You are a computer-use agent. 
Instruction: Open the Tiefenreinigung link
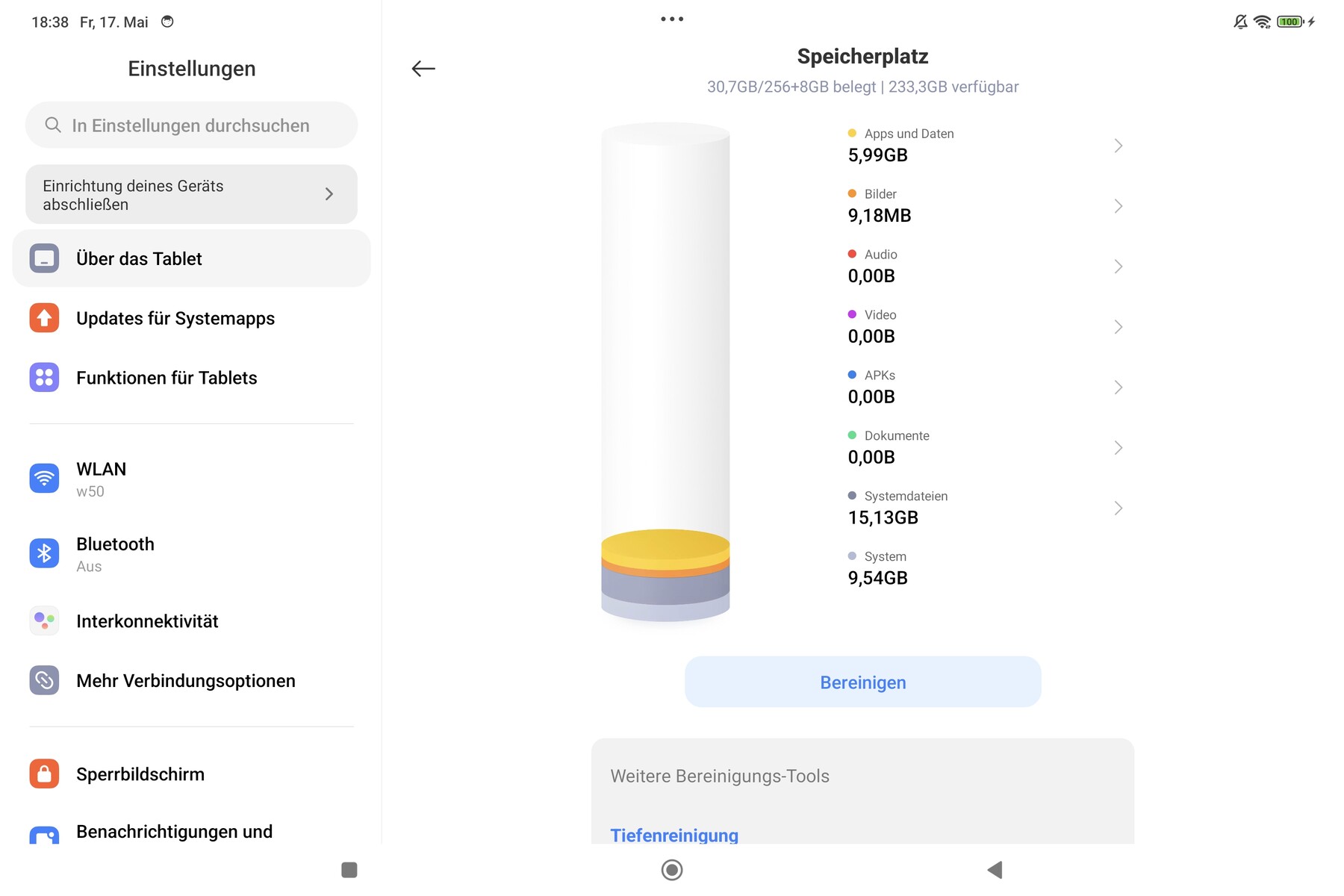point(674,835)
